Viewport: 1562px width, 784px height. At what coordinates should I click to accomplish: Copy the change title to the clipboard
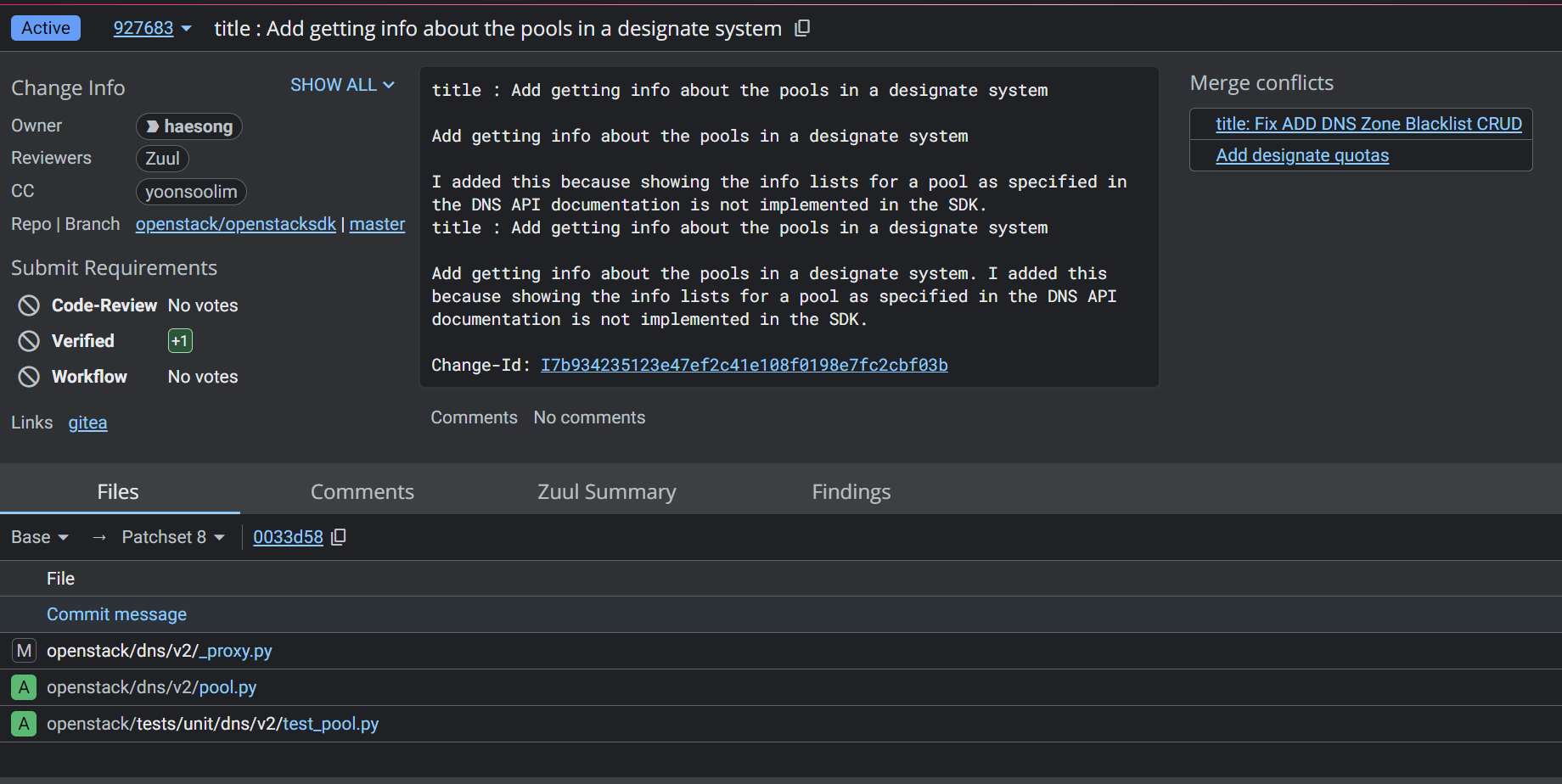point(802,28)
